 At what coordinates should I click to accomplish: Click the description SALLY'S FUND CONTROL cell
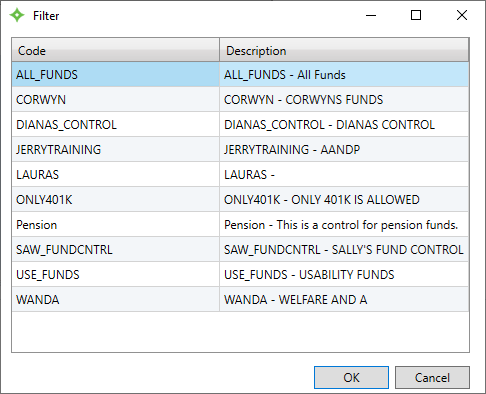pyautogui.click(x=344, y=250)
